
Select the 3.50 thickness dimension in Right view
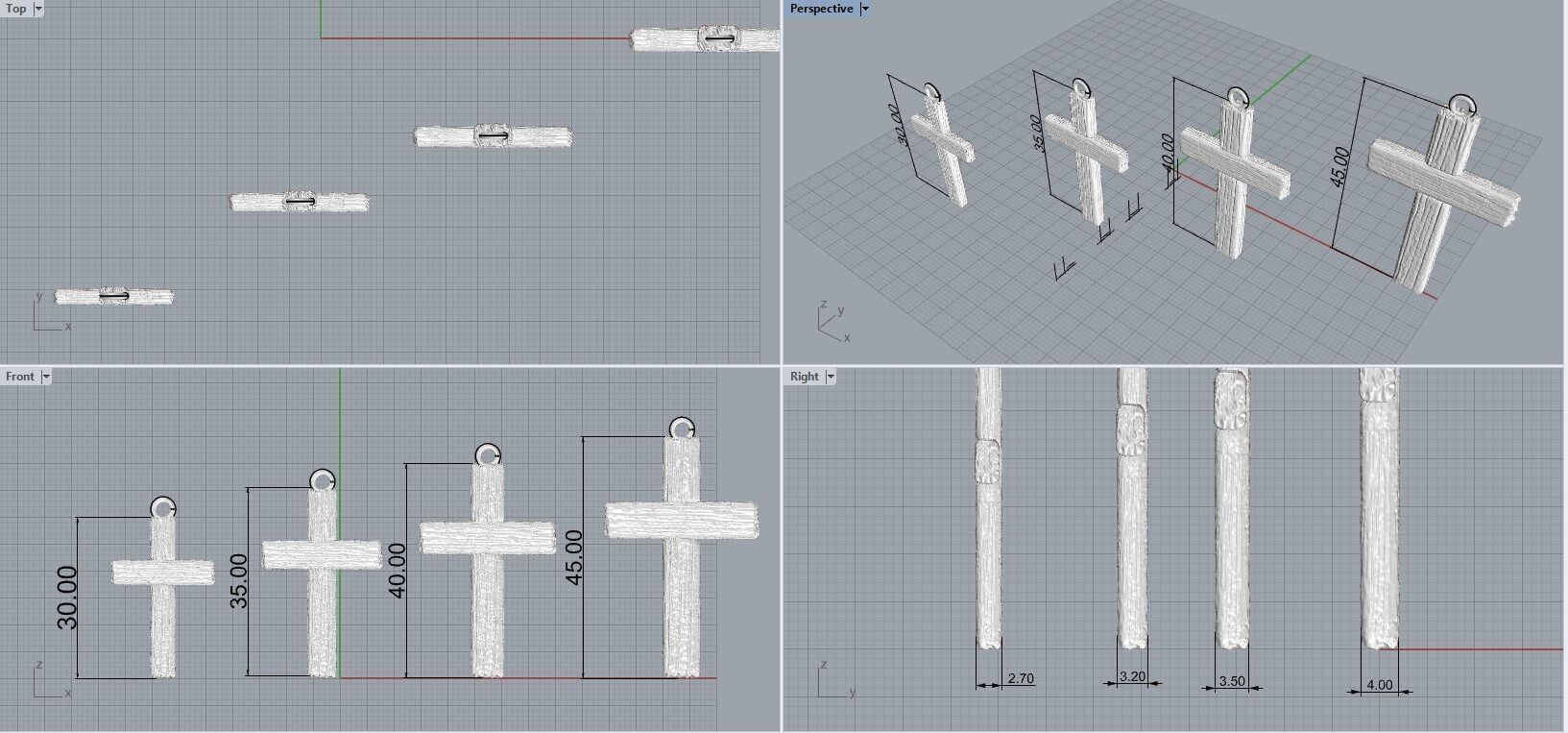point(1231,681)
